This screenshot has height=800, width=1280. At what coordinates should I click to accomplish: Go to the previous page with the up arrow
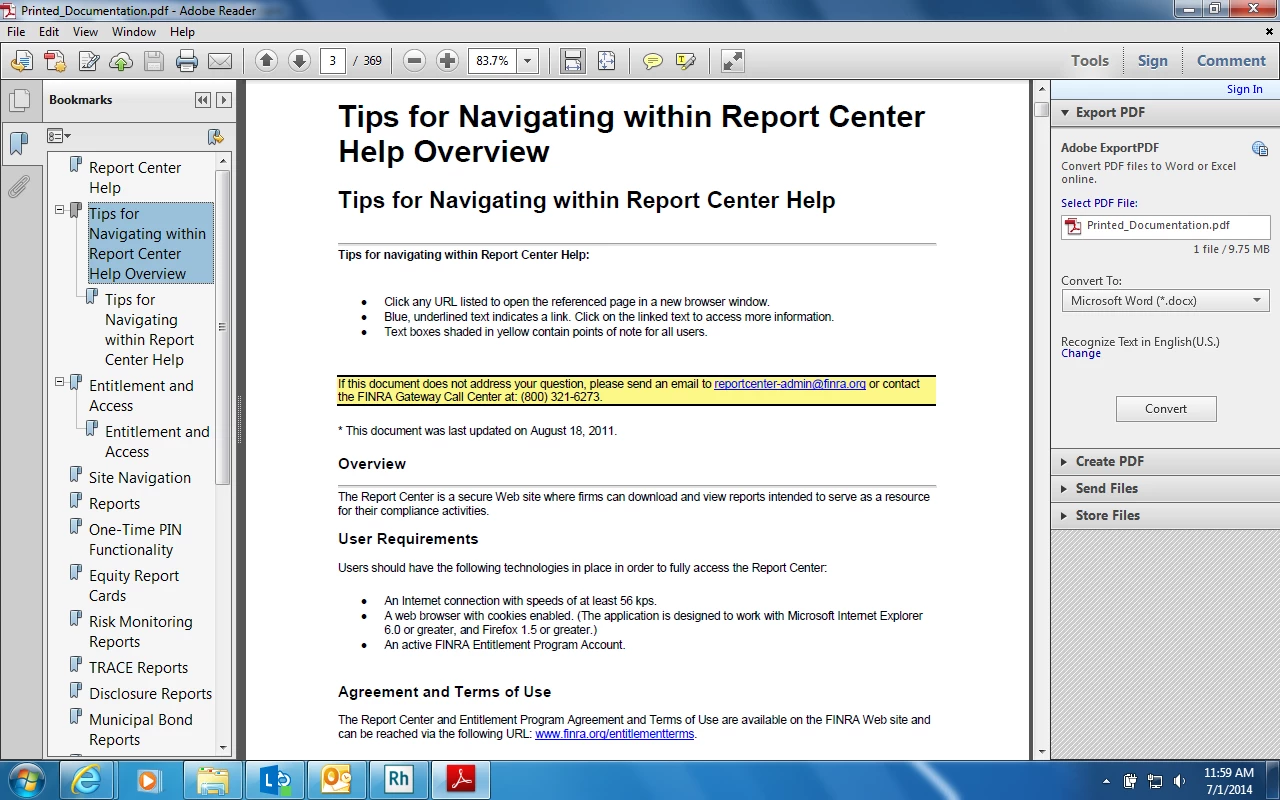266,61
